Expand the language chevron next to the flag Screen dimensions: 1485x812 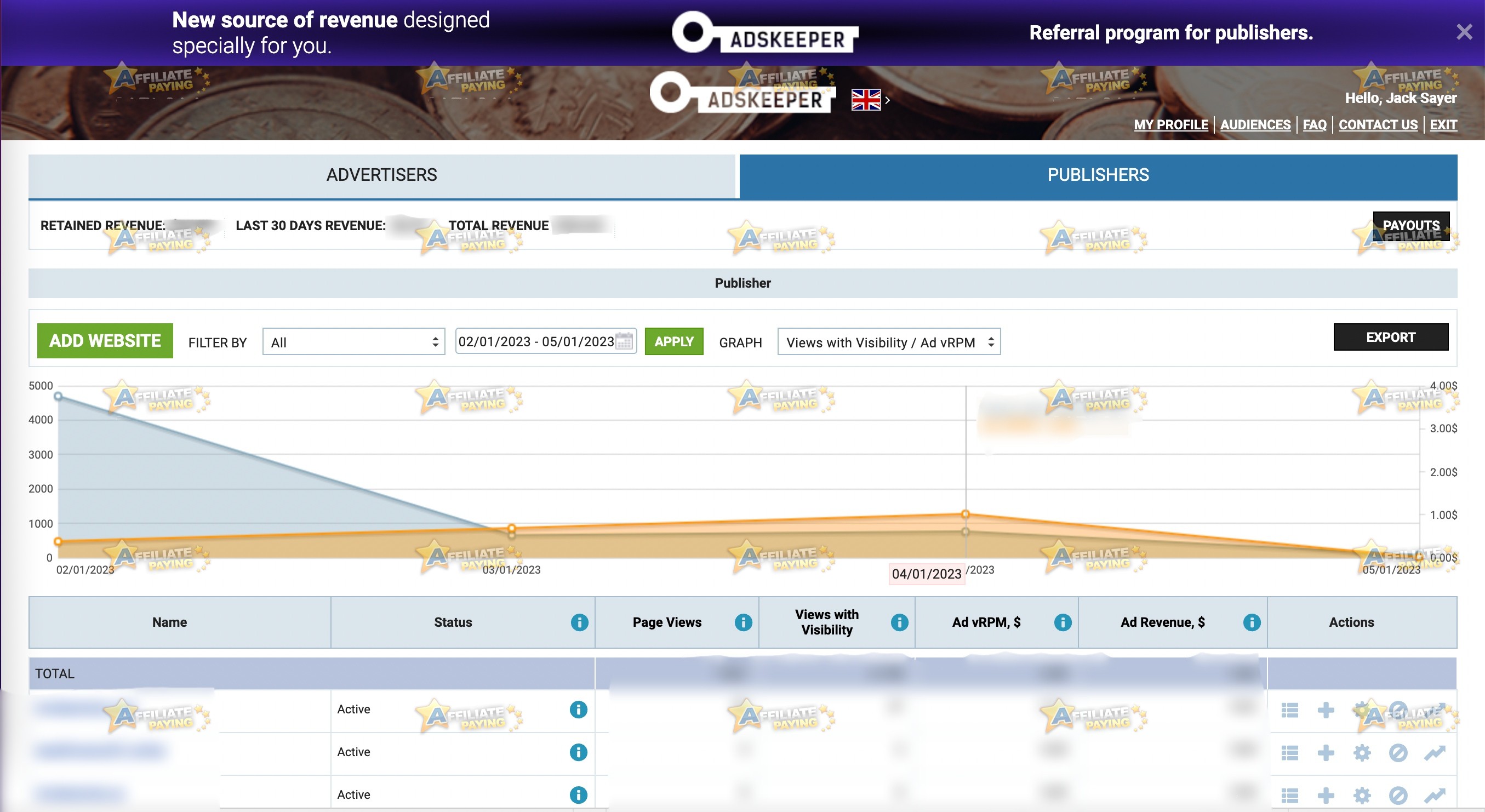pos(888,100)
